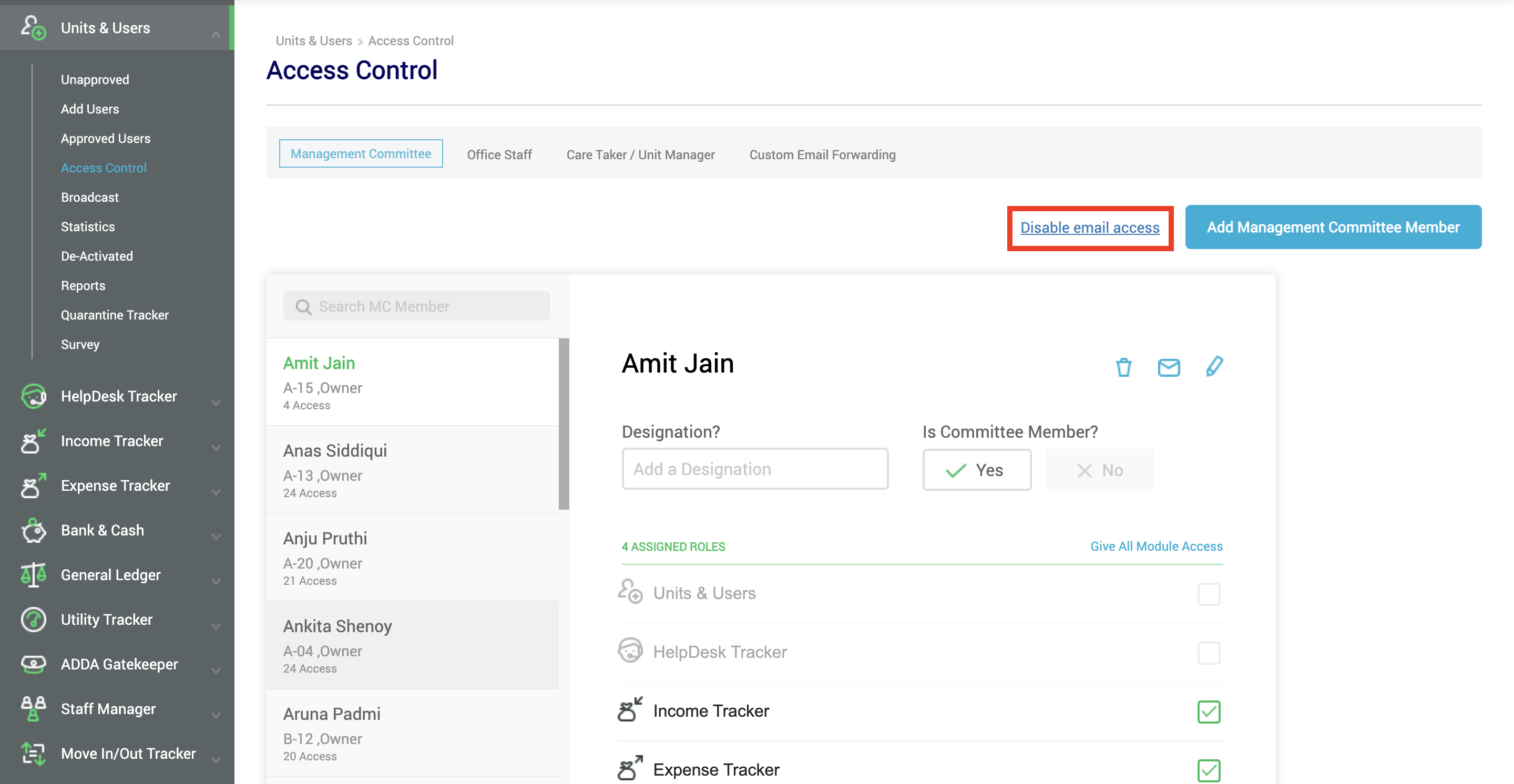Click HelpDesk Tracker role icon in assigned roles
Screen dimensions: 1514x784
pyautogui.click(x=630, y=651)
